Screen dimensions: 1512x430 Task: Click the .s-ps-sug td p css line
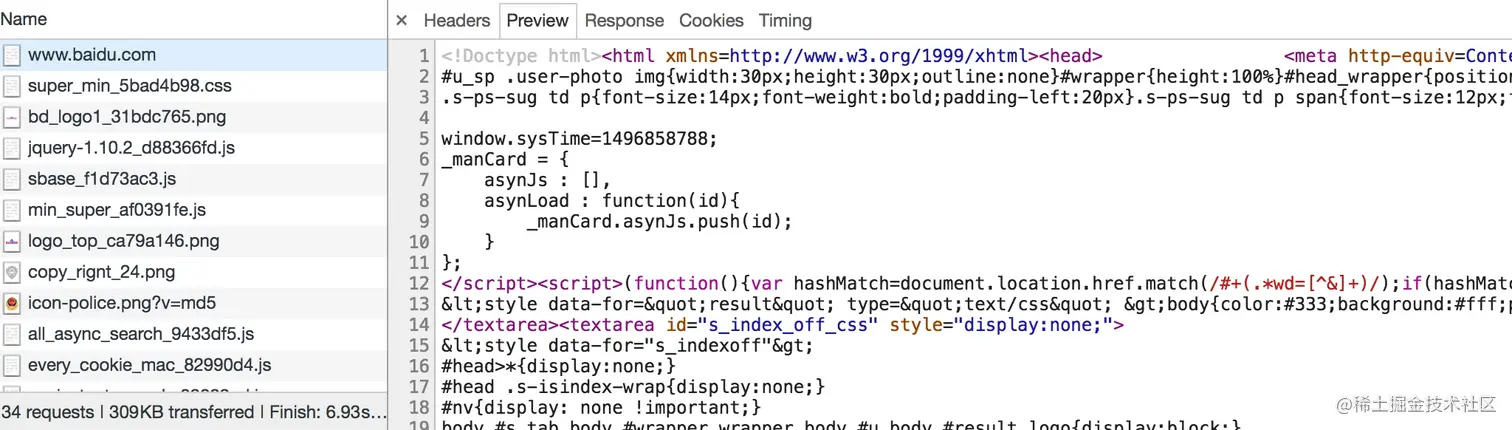(976, 98)
